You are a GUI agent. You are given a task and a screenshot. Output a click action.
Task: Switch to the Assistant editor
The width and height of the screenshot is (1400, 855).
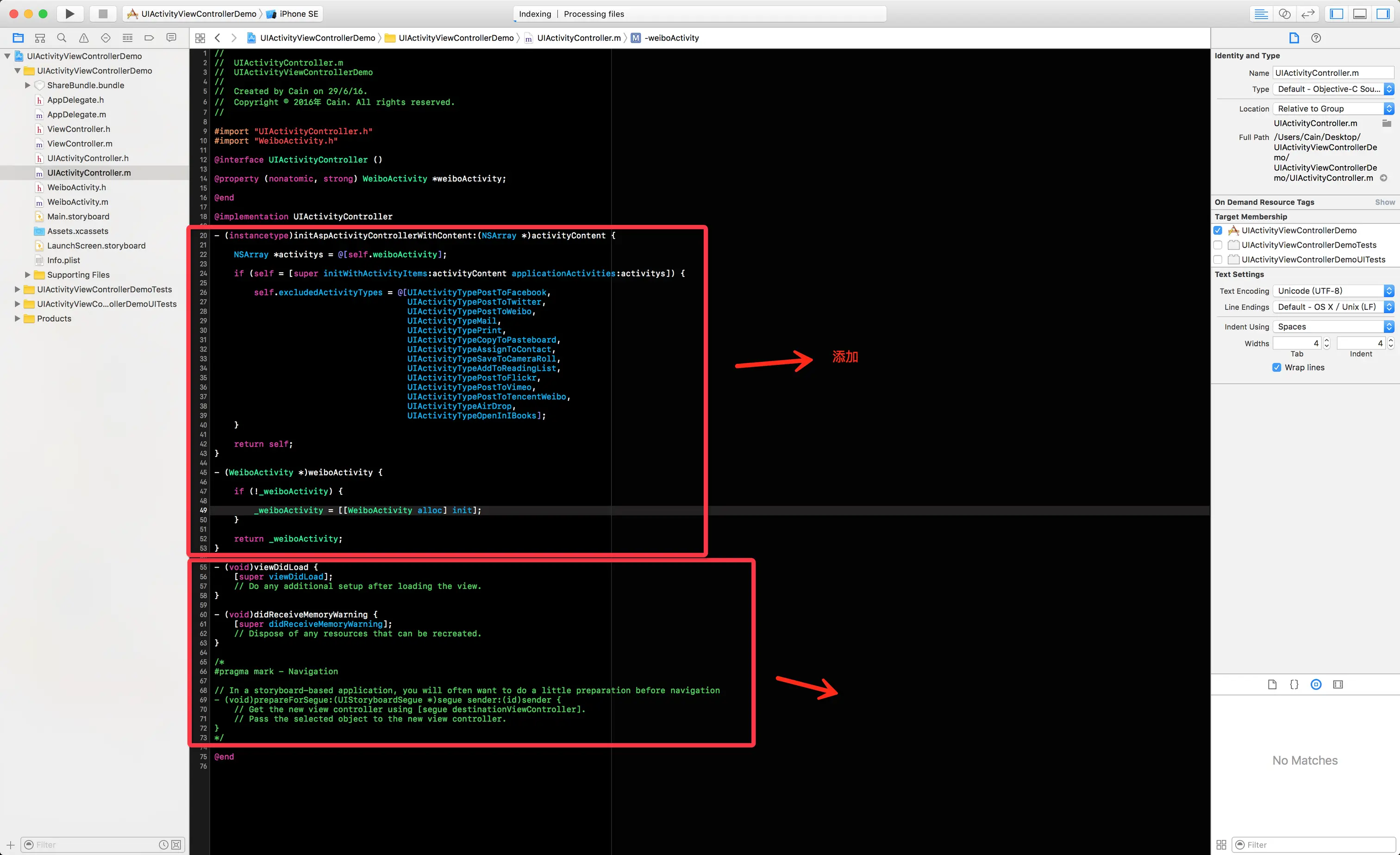pos(1285,13)
